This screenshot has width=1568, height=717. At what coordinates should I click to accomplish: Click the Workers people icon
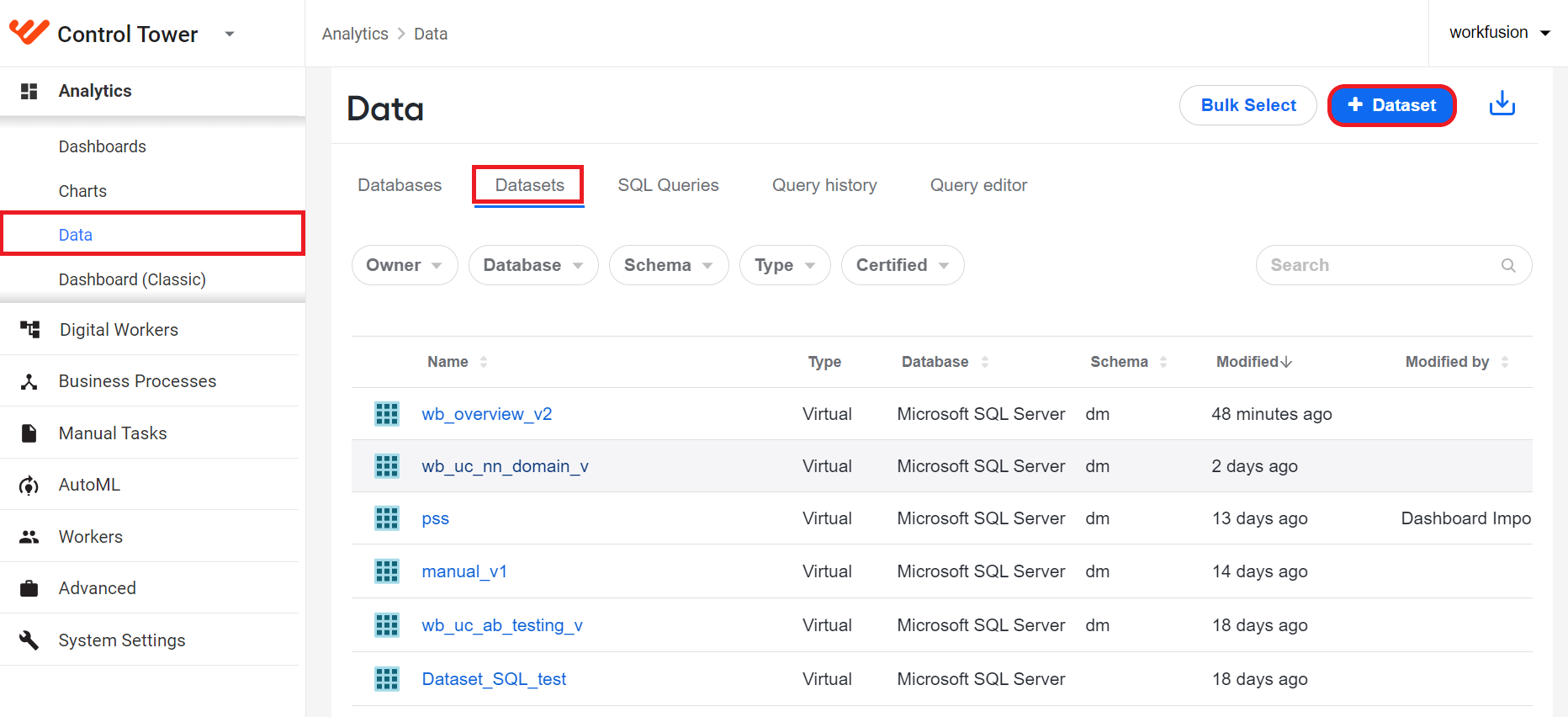coord(29,537)
